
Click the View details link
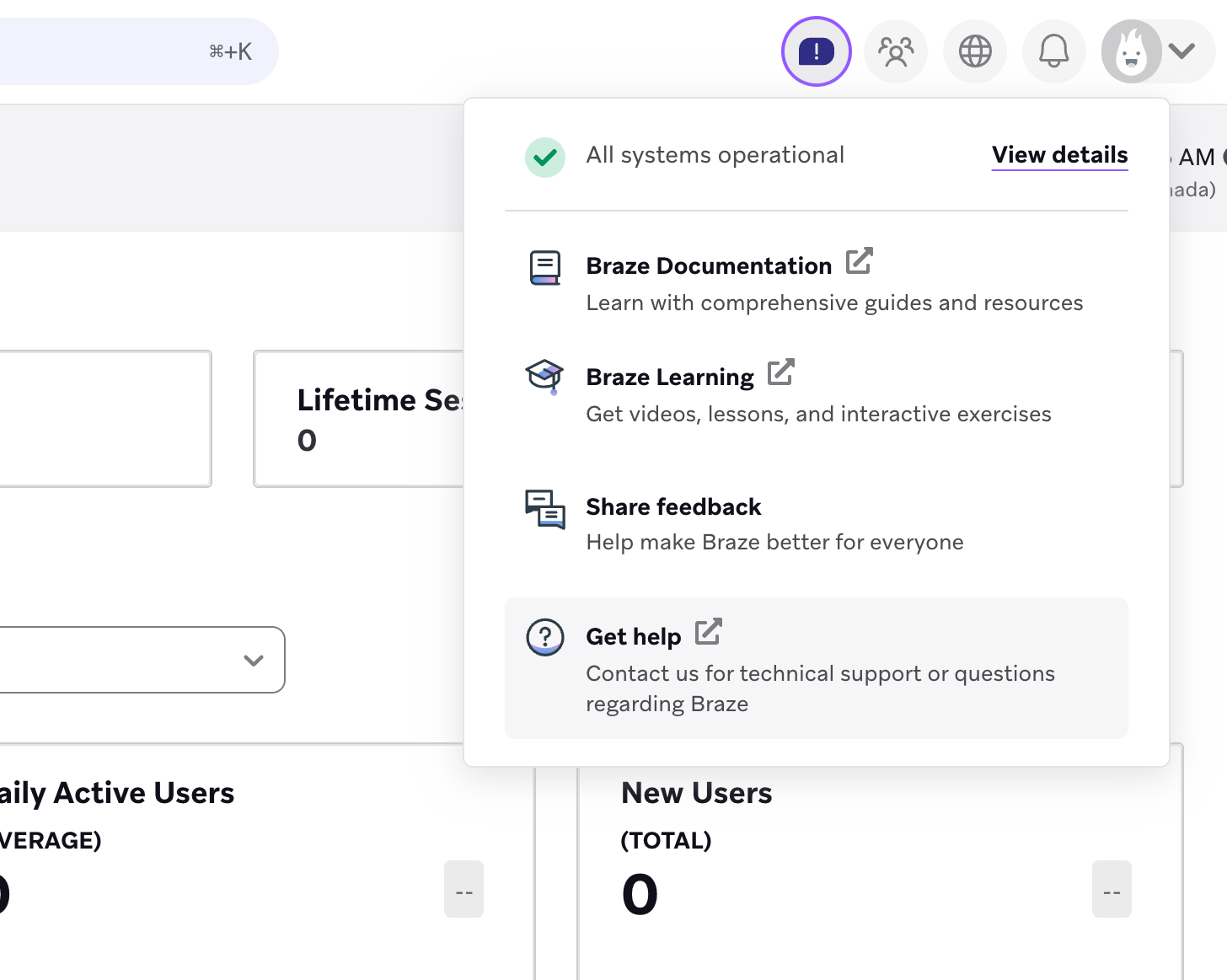[x=1059, y=155]
